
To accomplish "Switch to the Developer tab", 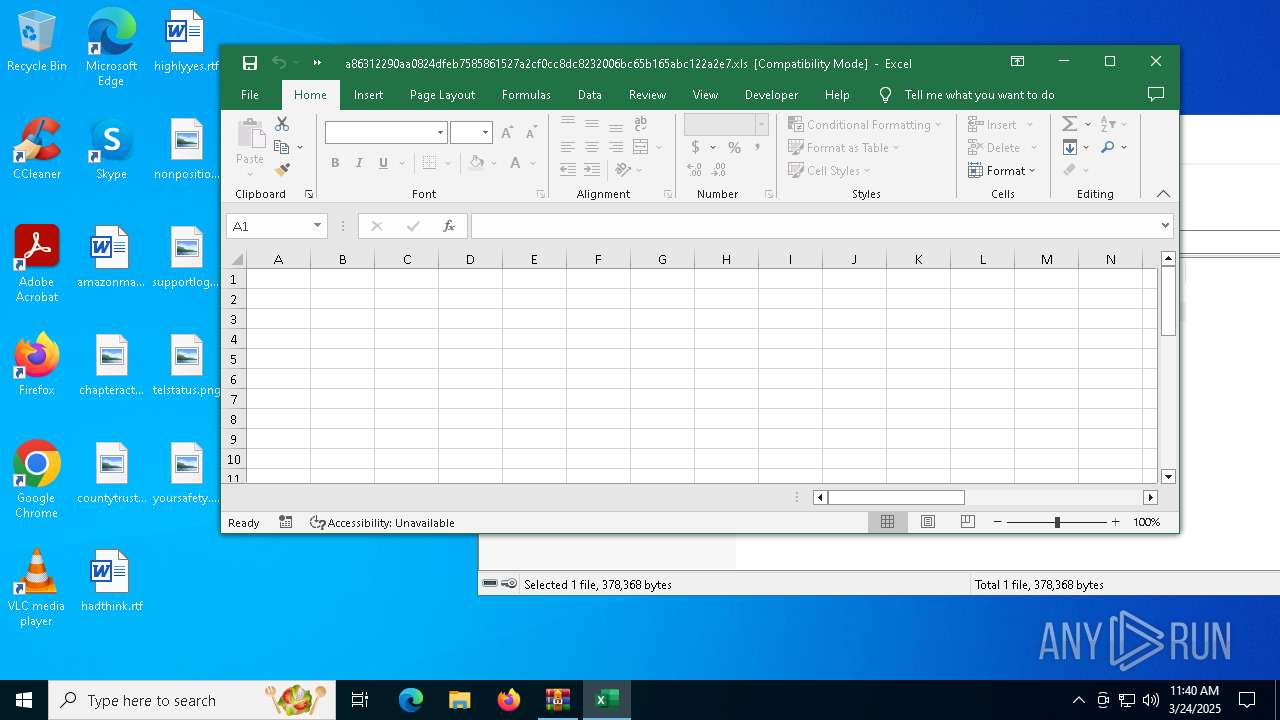I will pos(771,95).
